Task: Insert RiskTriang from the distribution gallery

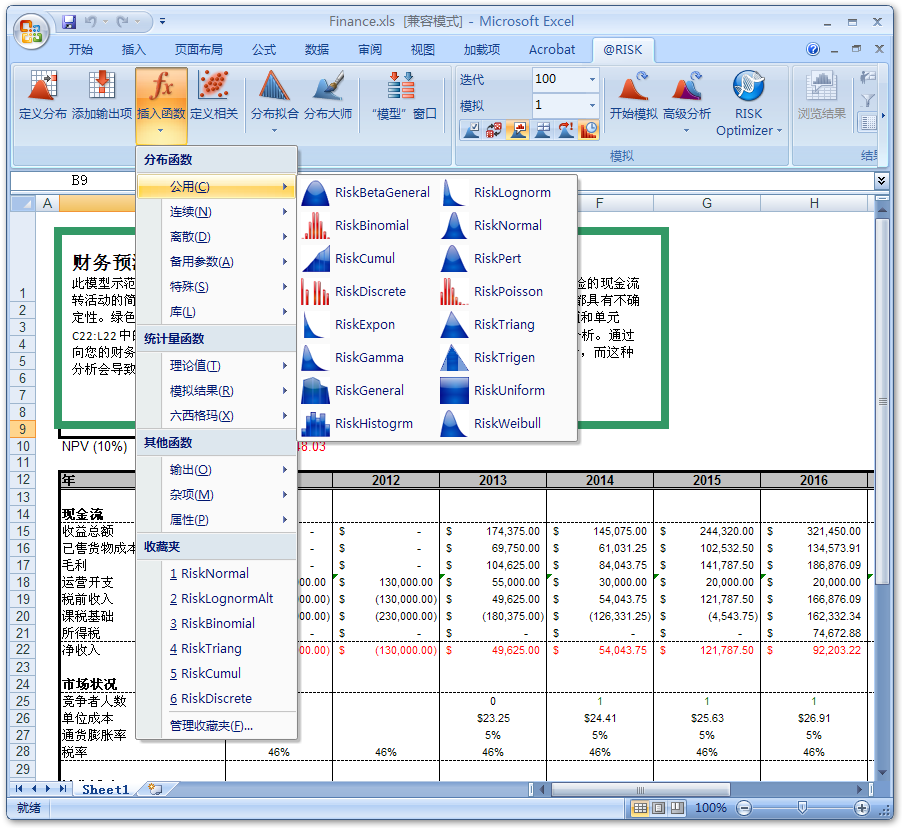Action: point(506,325)
